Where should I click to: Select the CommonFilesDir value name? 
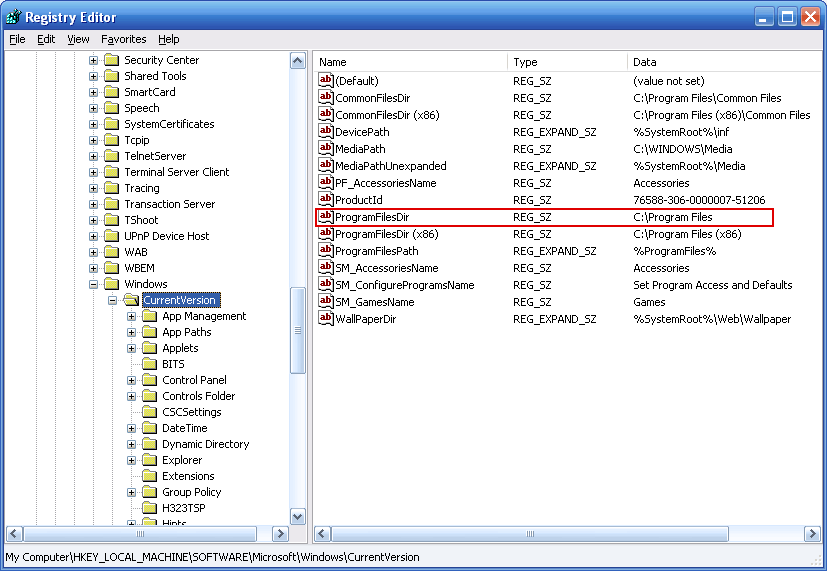pos(372,98)
